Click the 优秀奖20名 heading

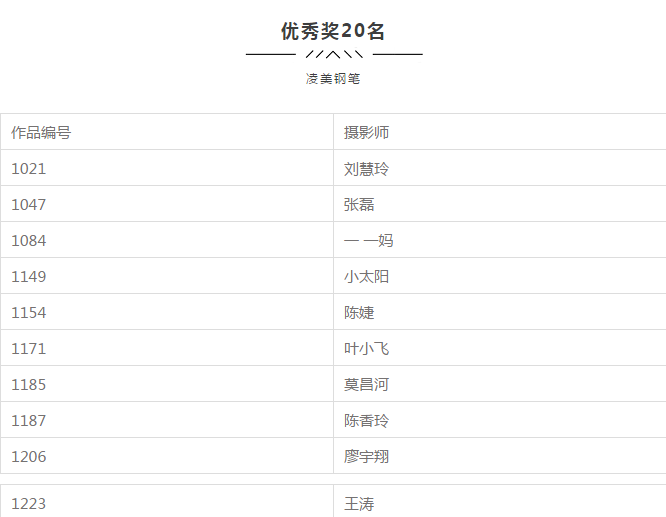click(333, 31)
